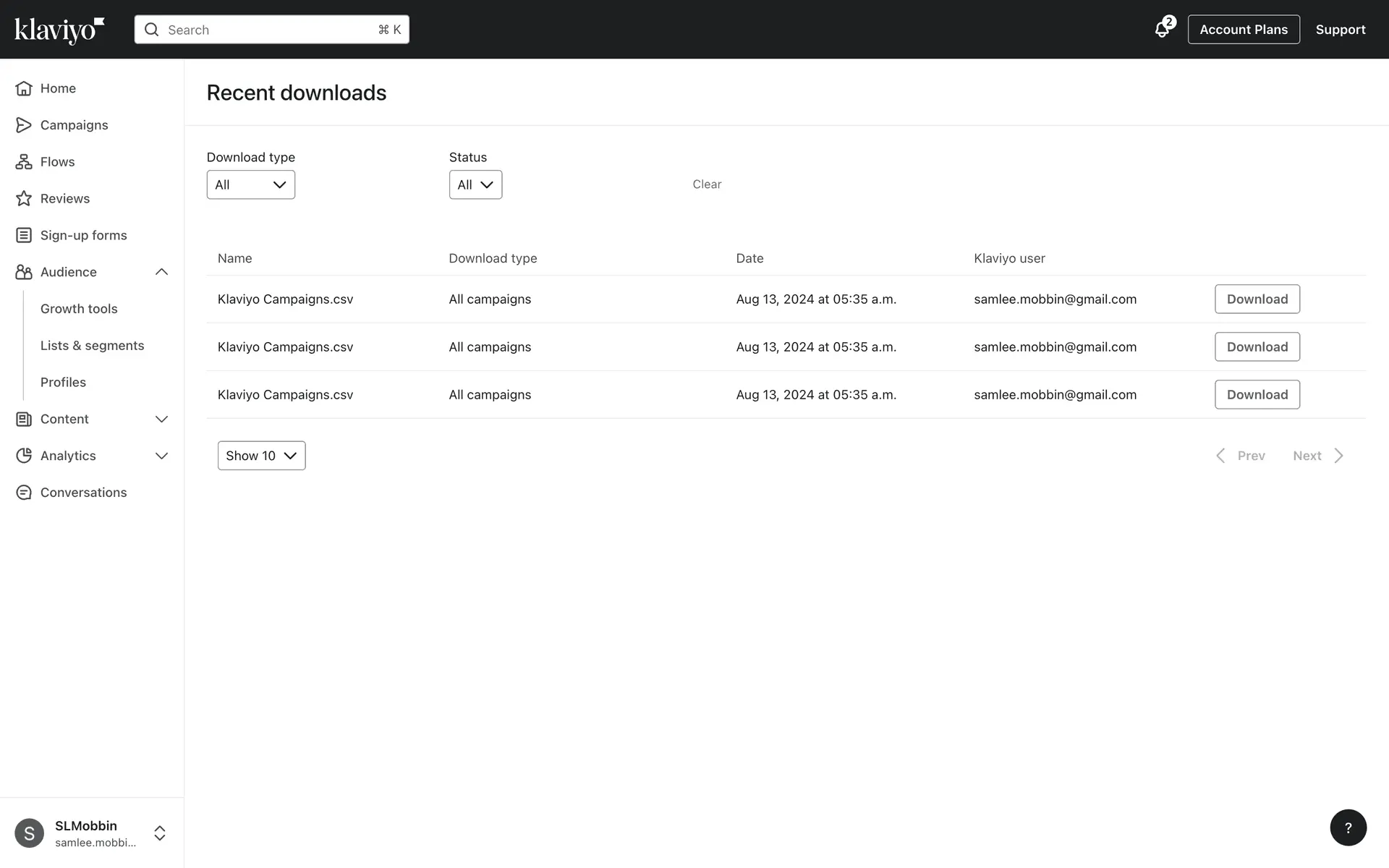The width and height of the screenshot is (1389, 868).
Task: Click the Klaviyo logo
Action: (x=59, y=30)
